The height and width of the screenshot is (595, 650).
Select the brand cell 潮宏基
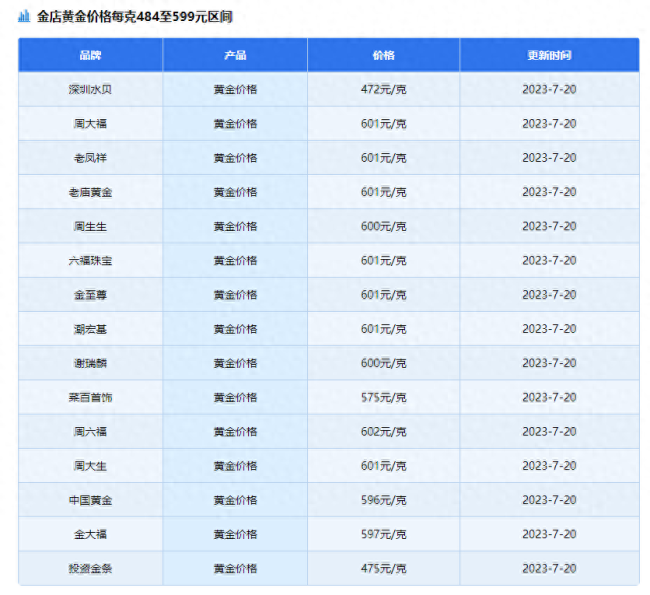pos(90,329)
